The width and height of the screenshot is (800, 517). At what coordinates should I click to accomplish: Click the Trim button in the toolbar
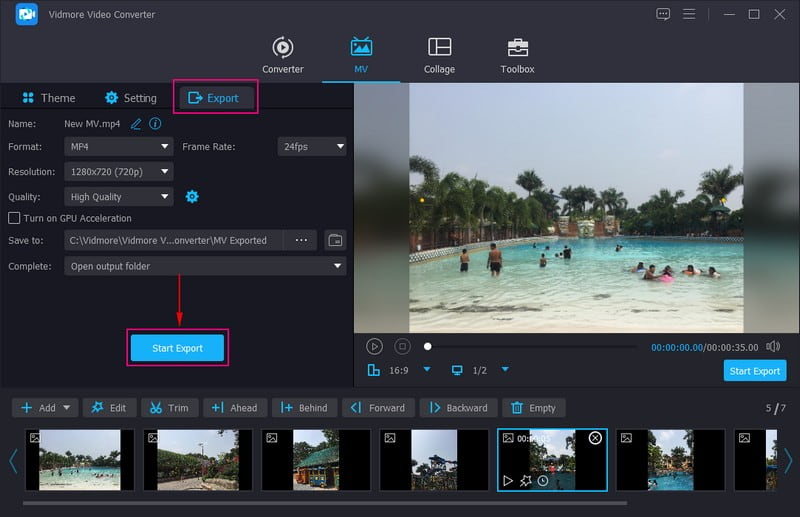coord(169,408)
